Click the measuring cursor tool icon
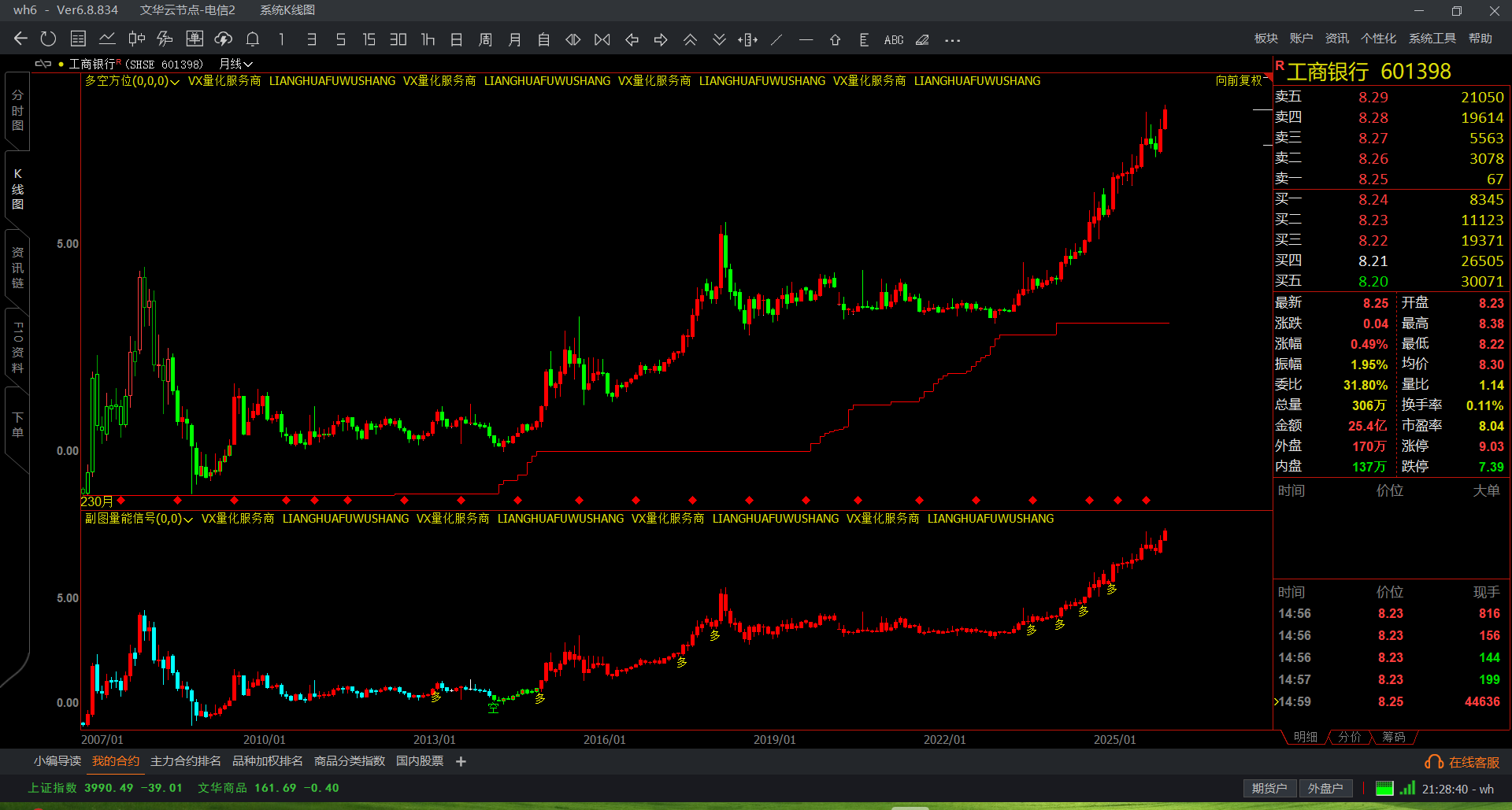 748,39
